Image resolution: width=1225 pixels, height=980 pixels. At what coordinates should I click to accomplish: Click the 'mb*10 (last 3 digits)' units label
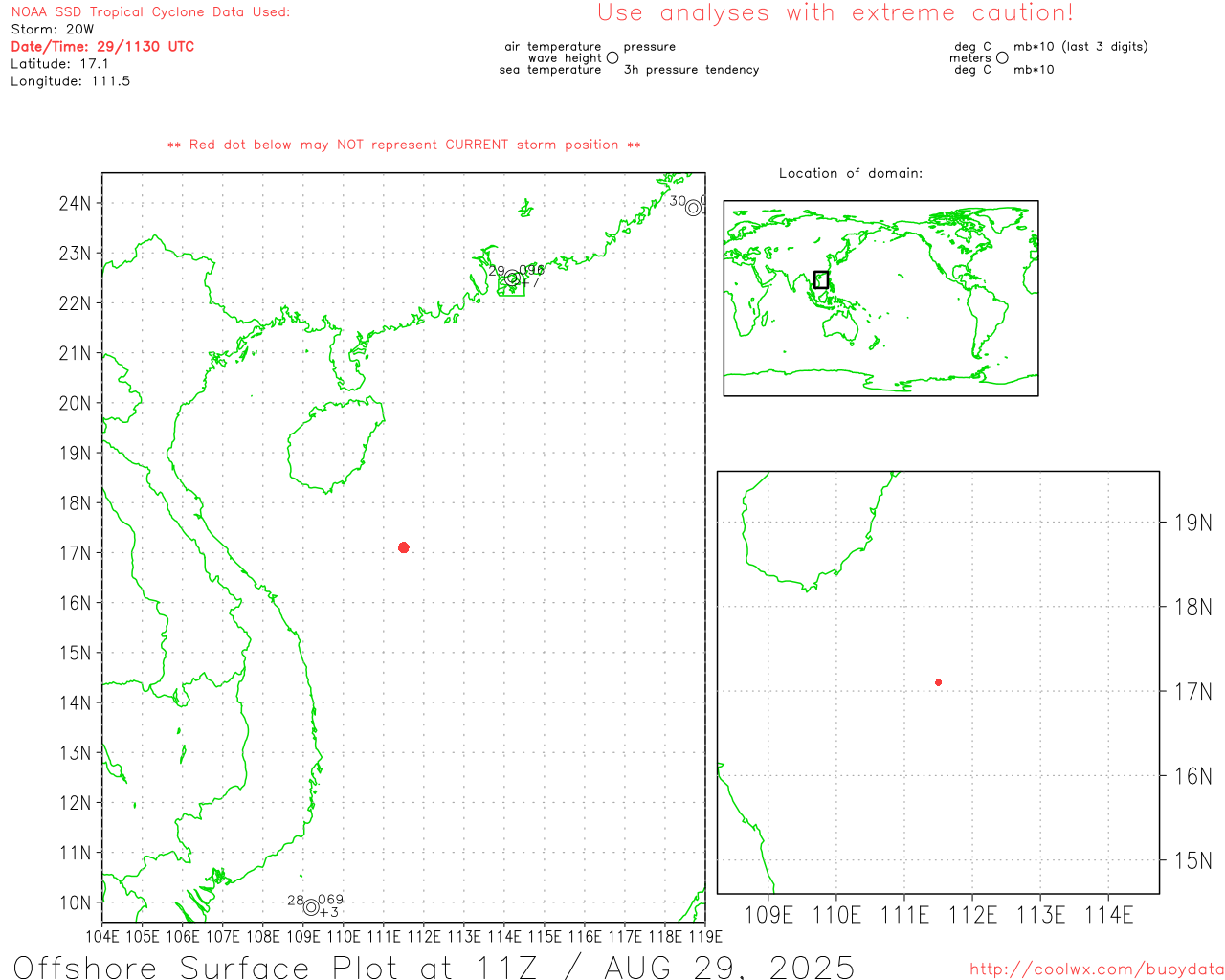click(1080, 47)
